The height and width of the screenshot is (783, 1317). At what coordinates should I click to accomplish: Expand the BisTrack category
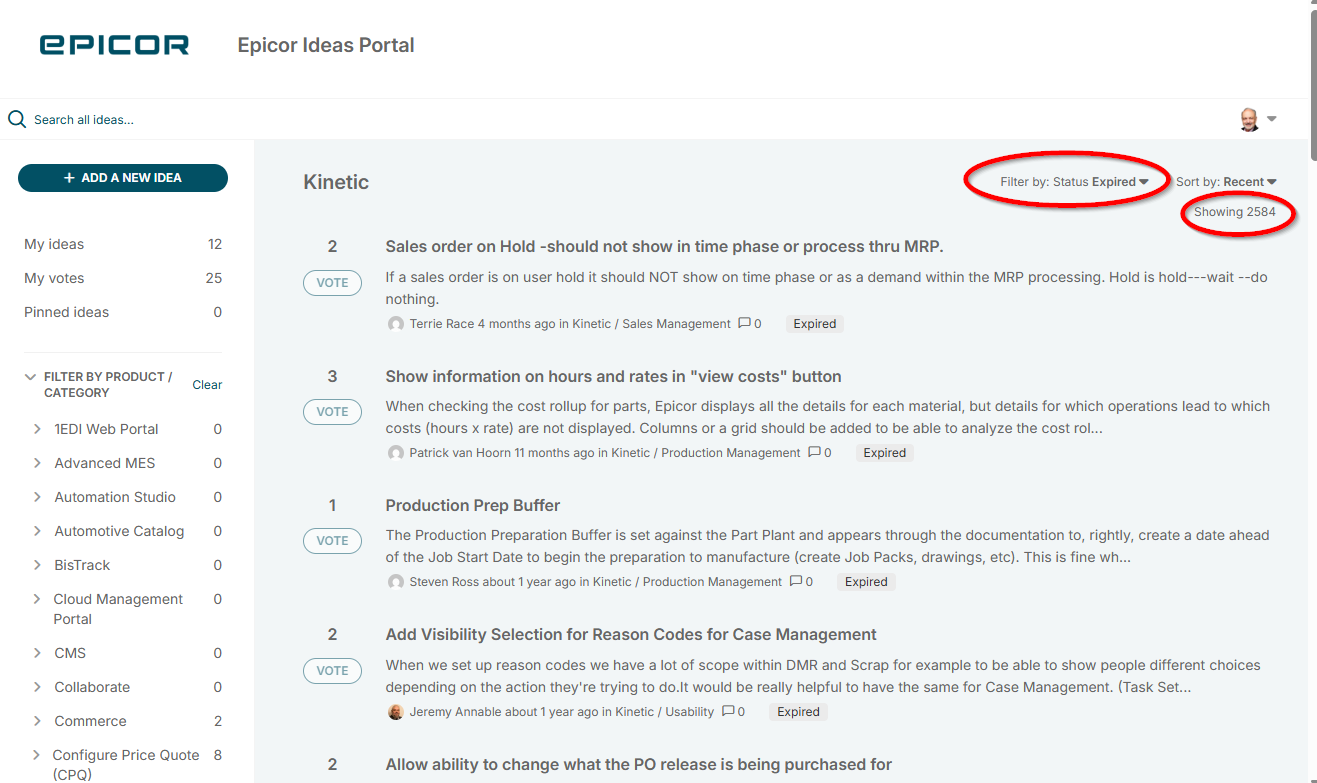[37, 565]
